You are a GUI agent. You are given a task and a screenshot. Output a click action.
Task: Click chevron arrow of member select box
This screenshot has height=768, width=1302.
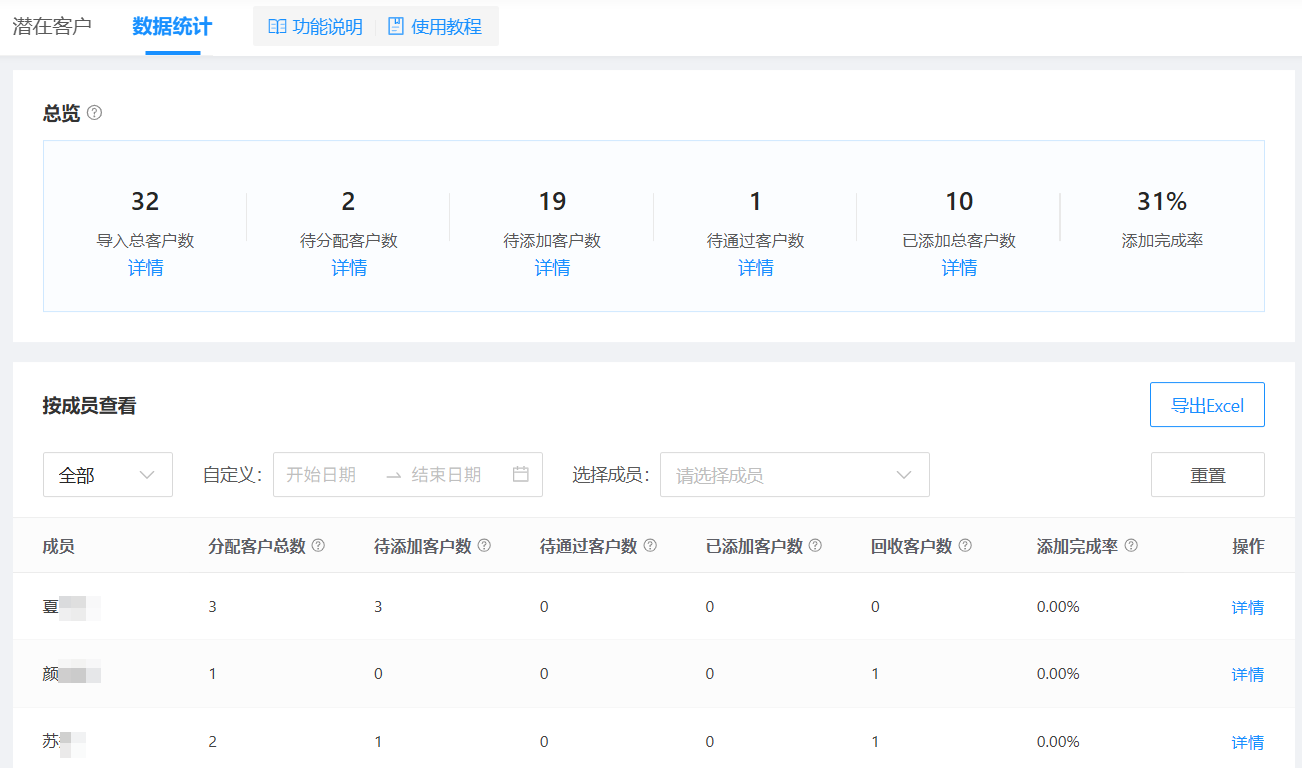point(904,475)
